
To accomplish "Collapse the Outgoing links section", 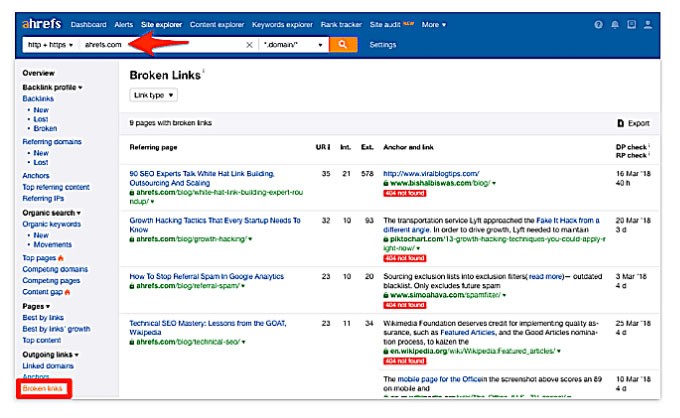I will pos(50,355).
